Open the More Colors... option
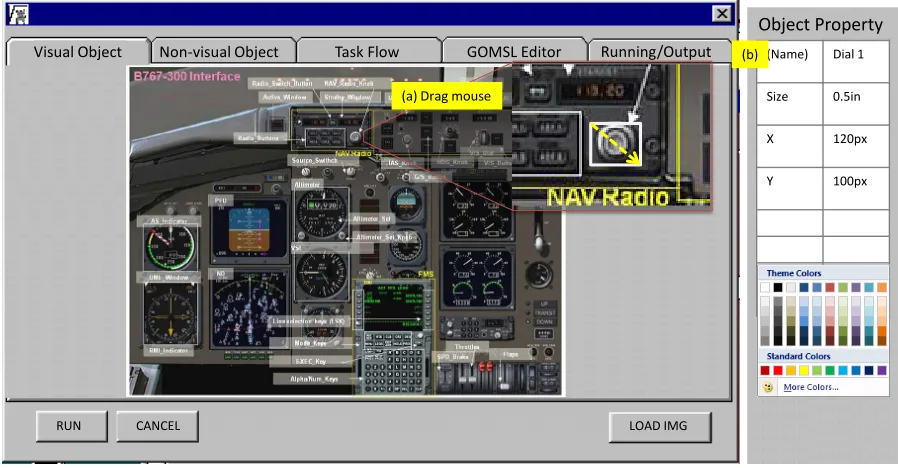Screen dimensions: 898x468 point(810,387)
